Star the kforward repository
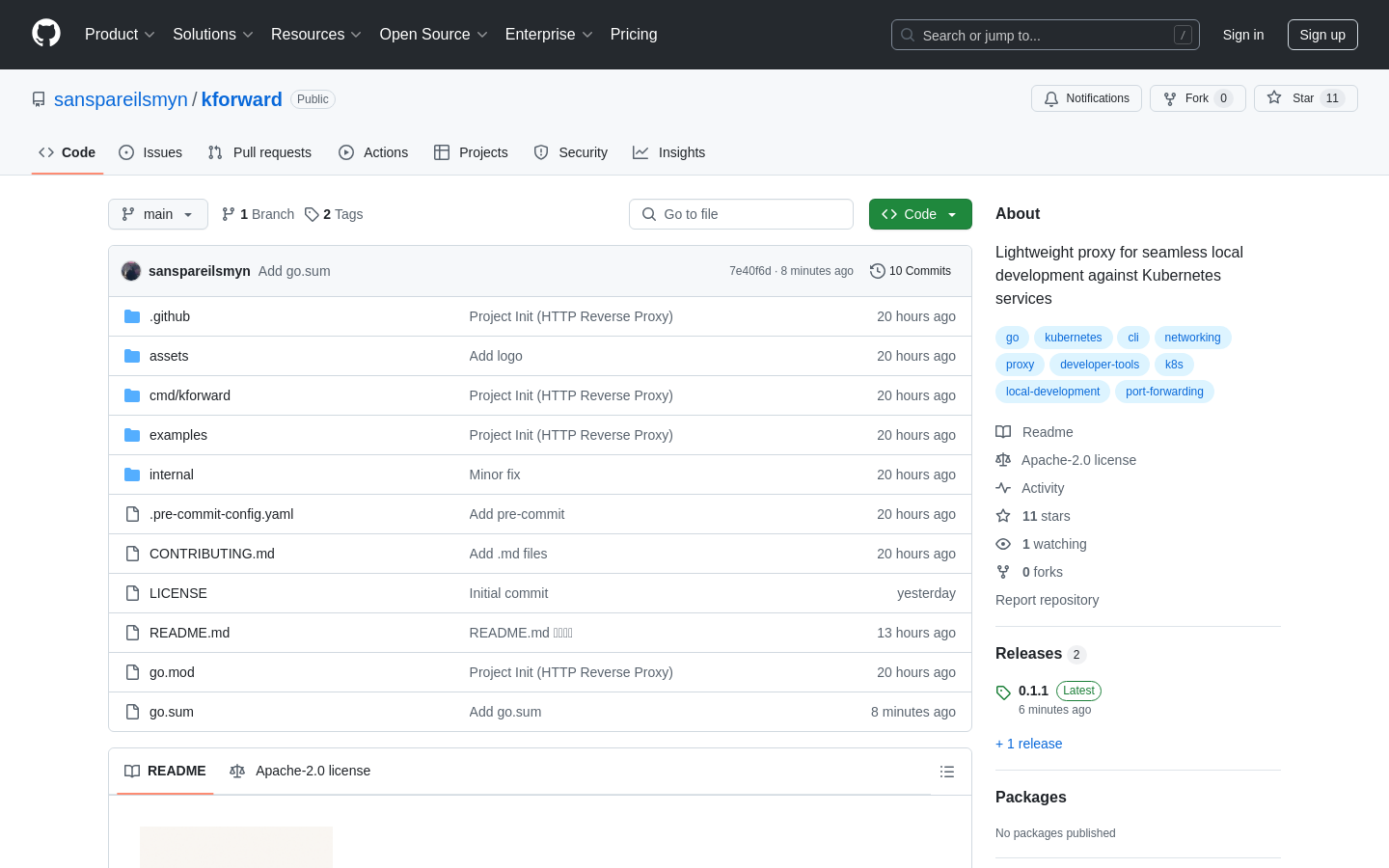Image resolution: width=1389 pixels, height=868 pixels. click(x=1306, y=98)
